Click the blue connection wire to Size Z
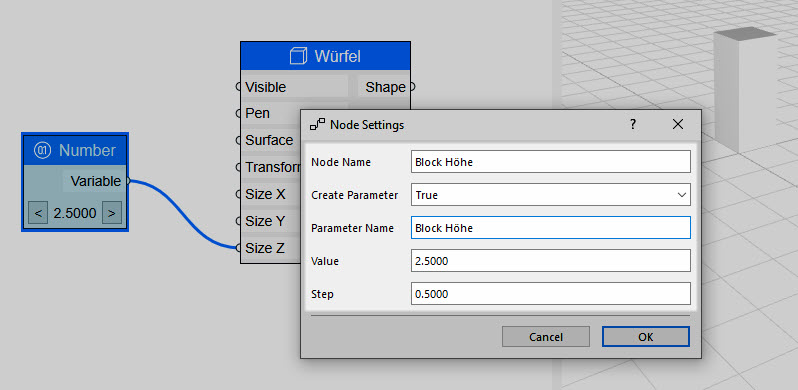This screenshot has height=390, width=798. [183, 214]
